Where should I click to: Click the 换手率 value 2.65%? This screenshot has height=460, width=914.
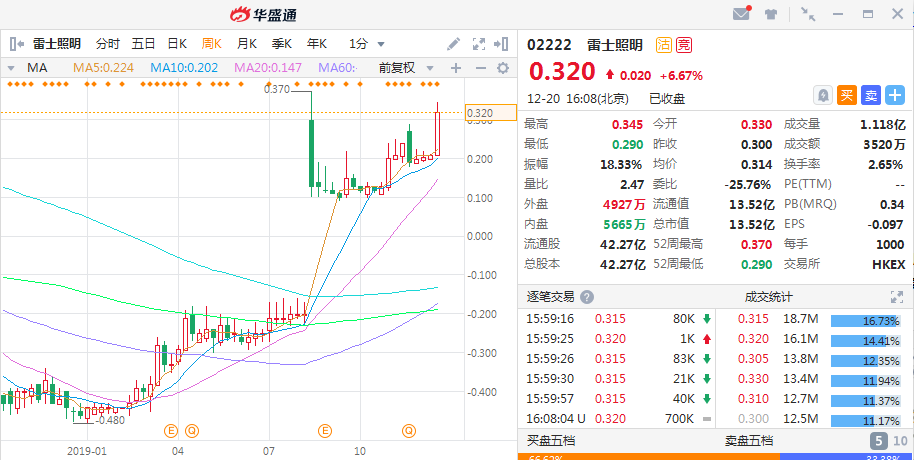pos(885,165)
